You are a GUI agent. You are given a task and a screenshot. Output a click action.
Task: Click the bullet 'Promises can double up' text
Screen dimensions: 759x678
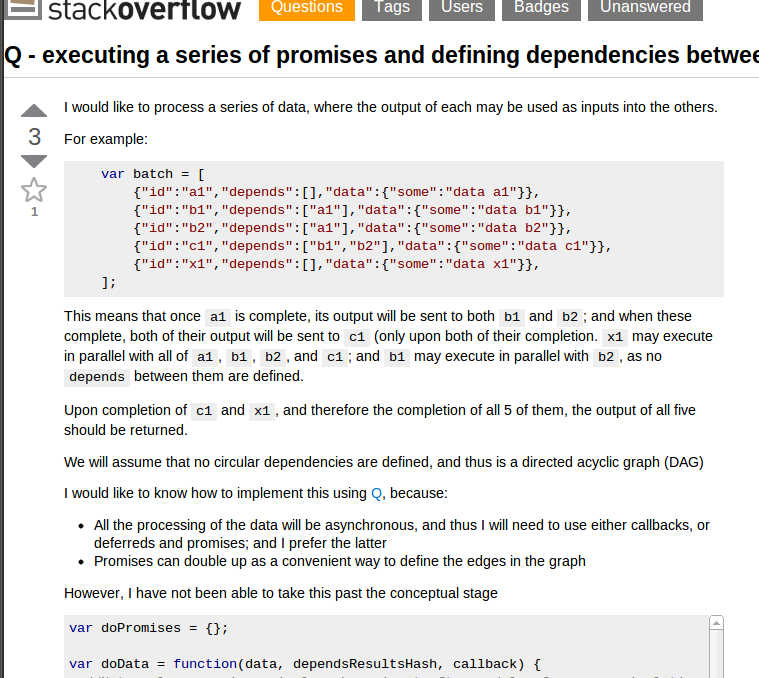340,561
